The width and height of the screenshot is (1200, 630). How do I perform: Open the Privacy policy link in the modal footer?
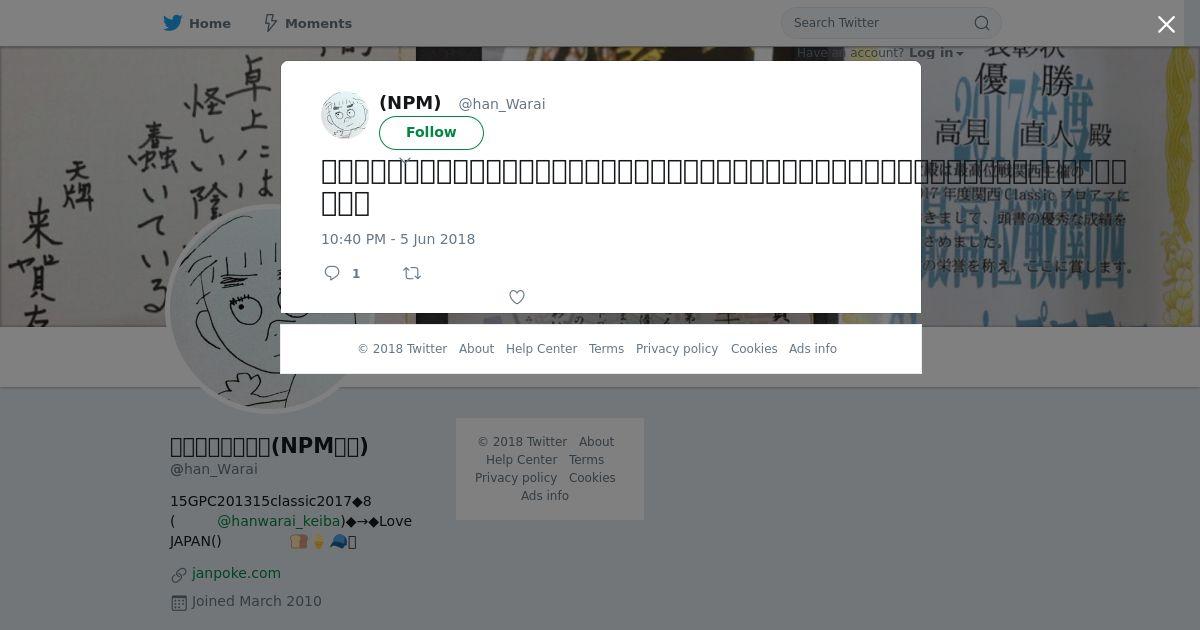click(677, 349)
